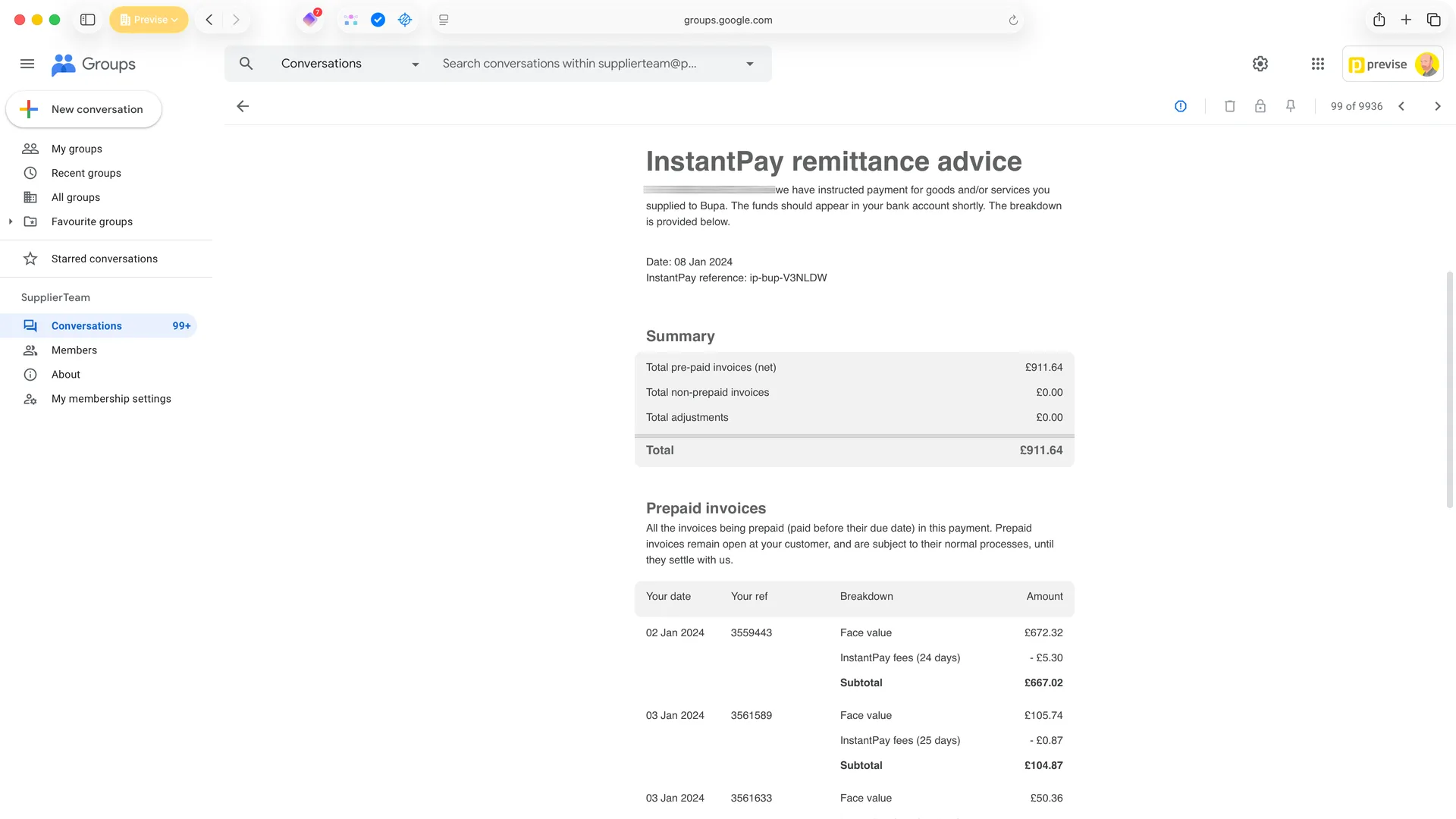Click the blue report info icon
Screen dimensions: 1456x819
[1181, 106]
